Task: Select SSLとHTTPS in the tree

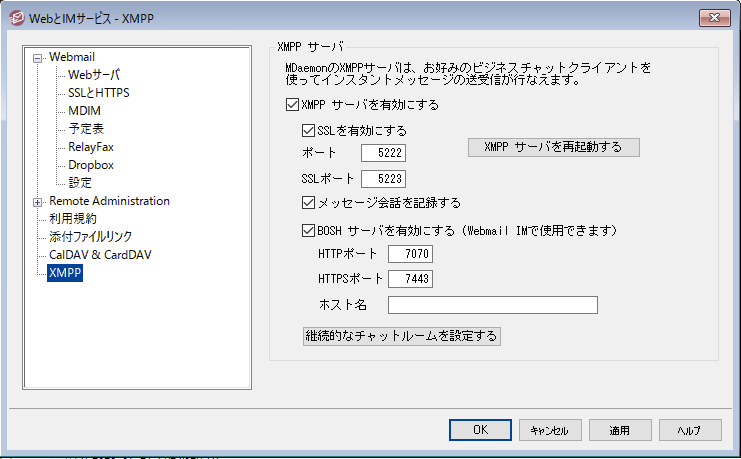Action: (x=98, y=93)
